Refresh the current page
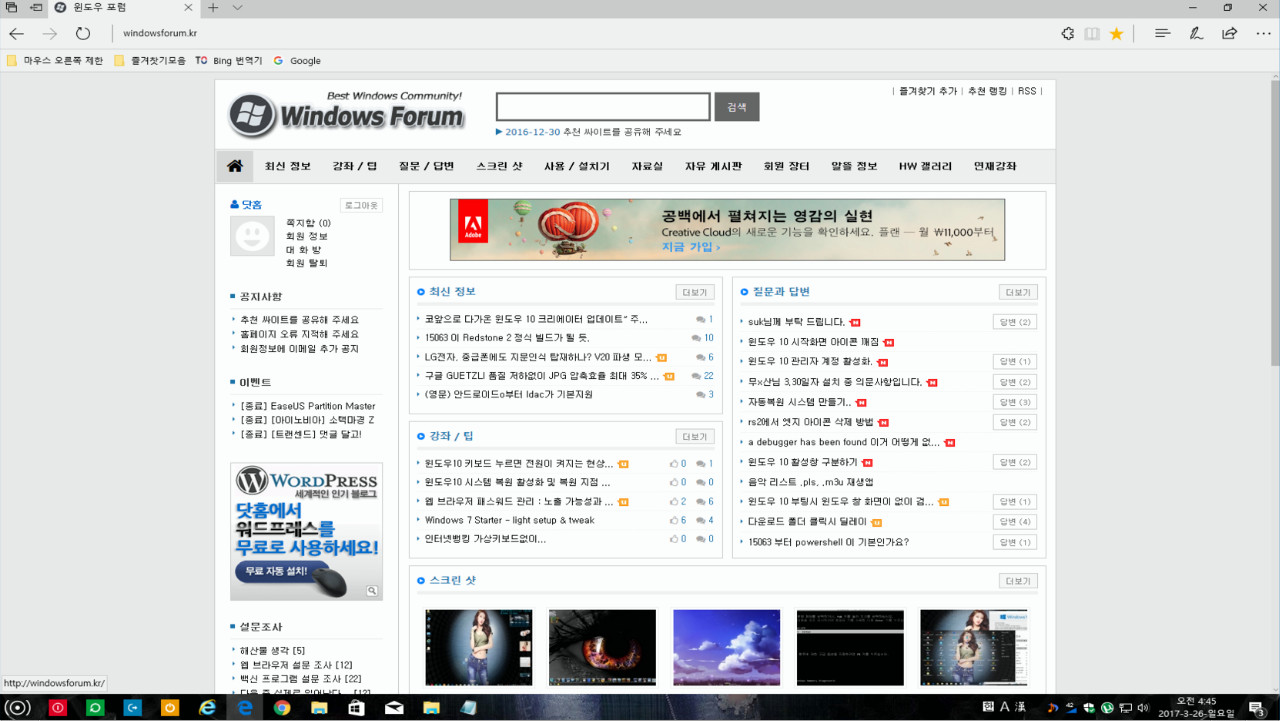1280x721 pixels. 83,33
